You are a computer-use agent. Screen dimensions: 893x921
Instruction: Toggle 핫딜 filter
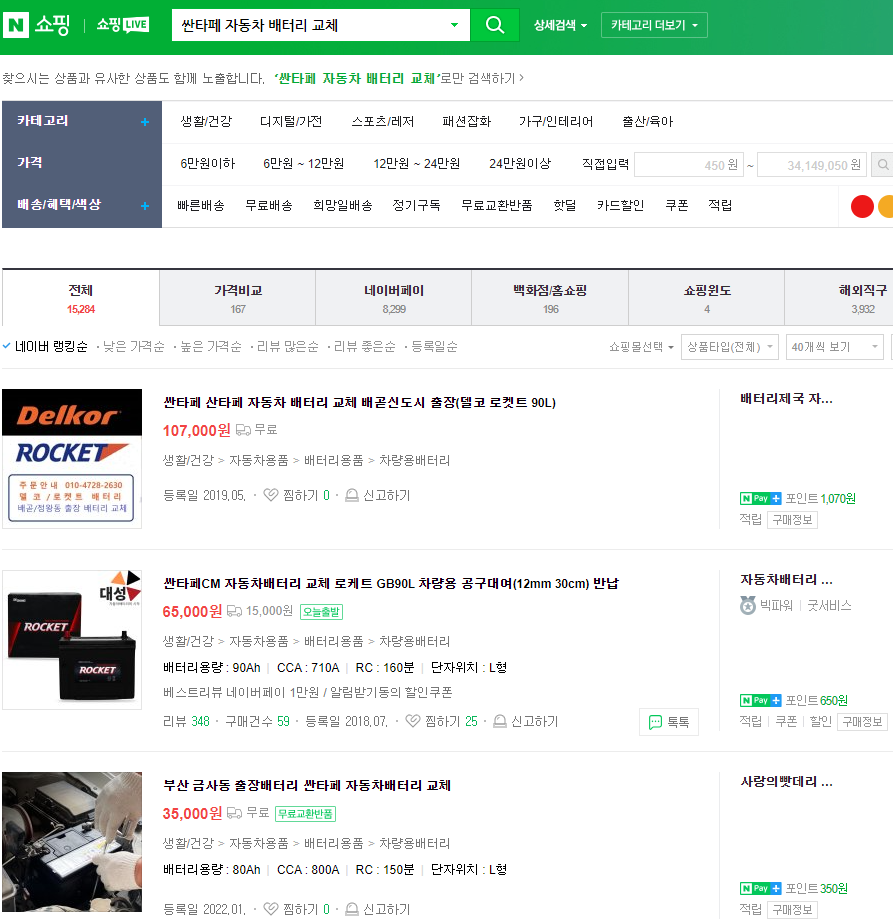click(x=565, y=206)
